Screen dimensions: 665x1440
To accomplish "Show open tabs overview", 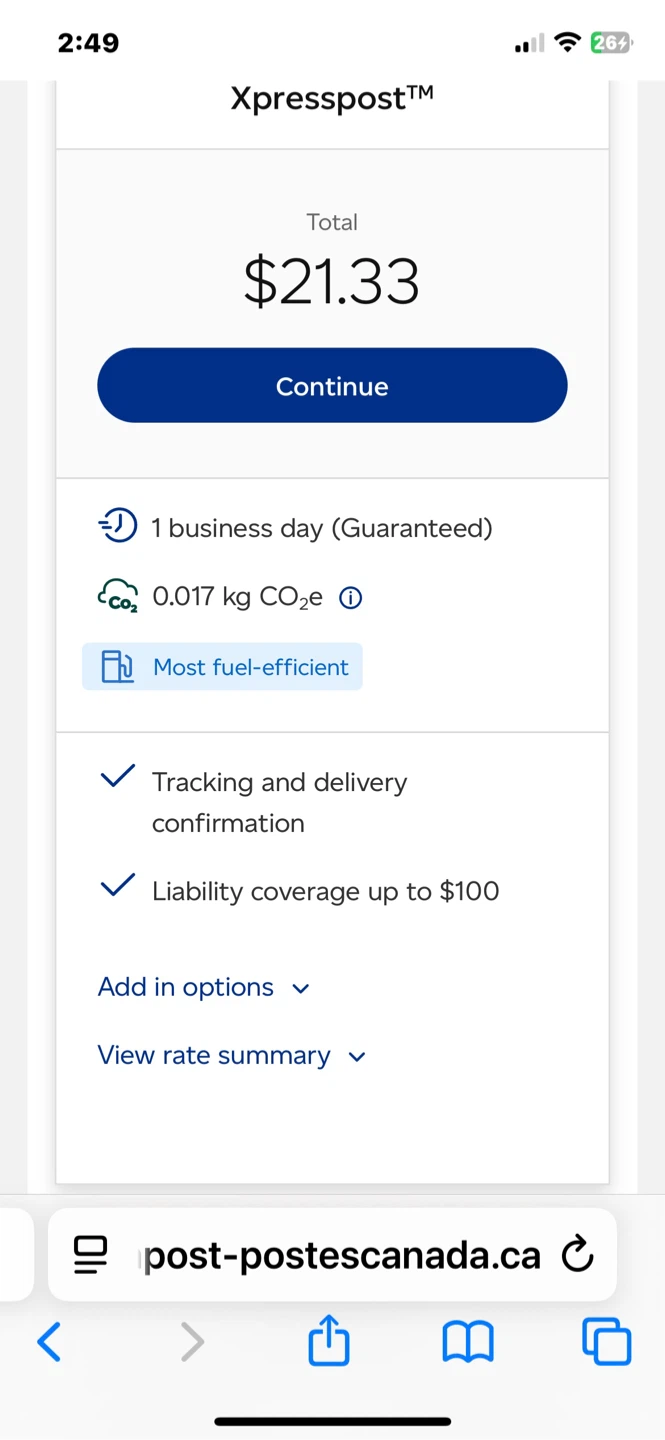I will click(x=606, y=1341).
